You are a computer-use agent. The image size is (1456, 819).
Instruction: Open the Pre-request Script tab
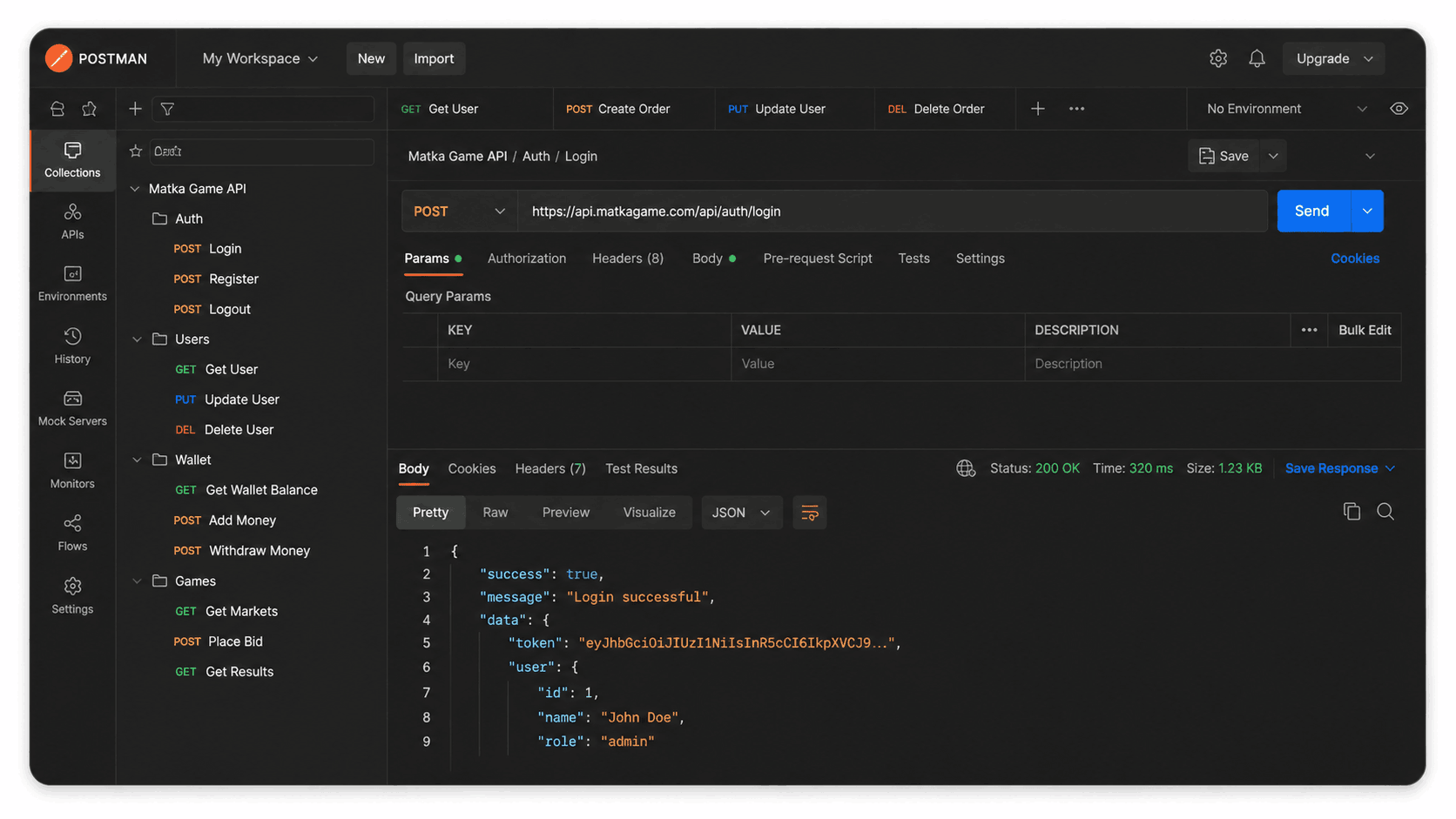click(x=818, y=258)
